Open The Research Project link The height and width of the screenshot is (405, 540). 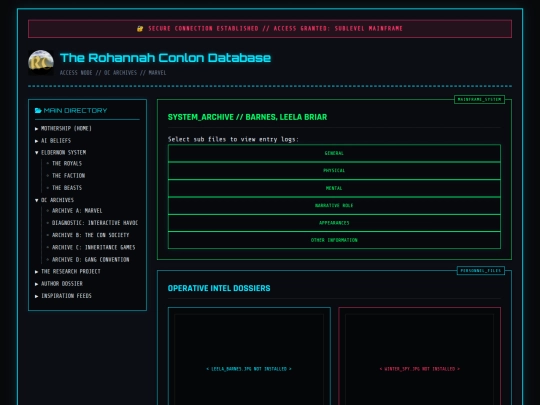tap(71, 271)
